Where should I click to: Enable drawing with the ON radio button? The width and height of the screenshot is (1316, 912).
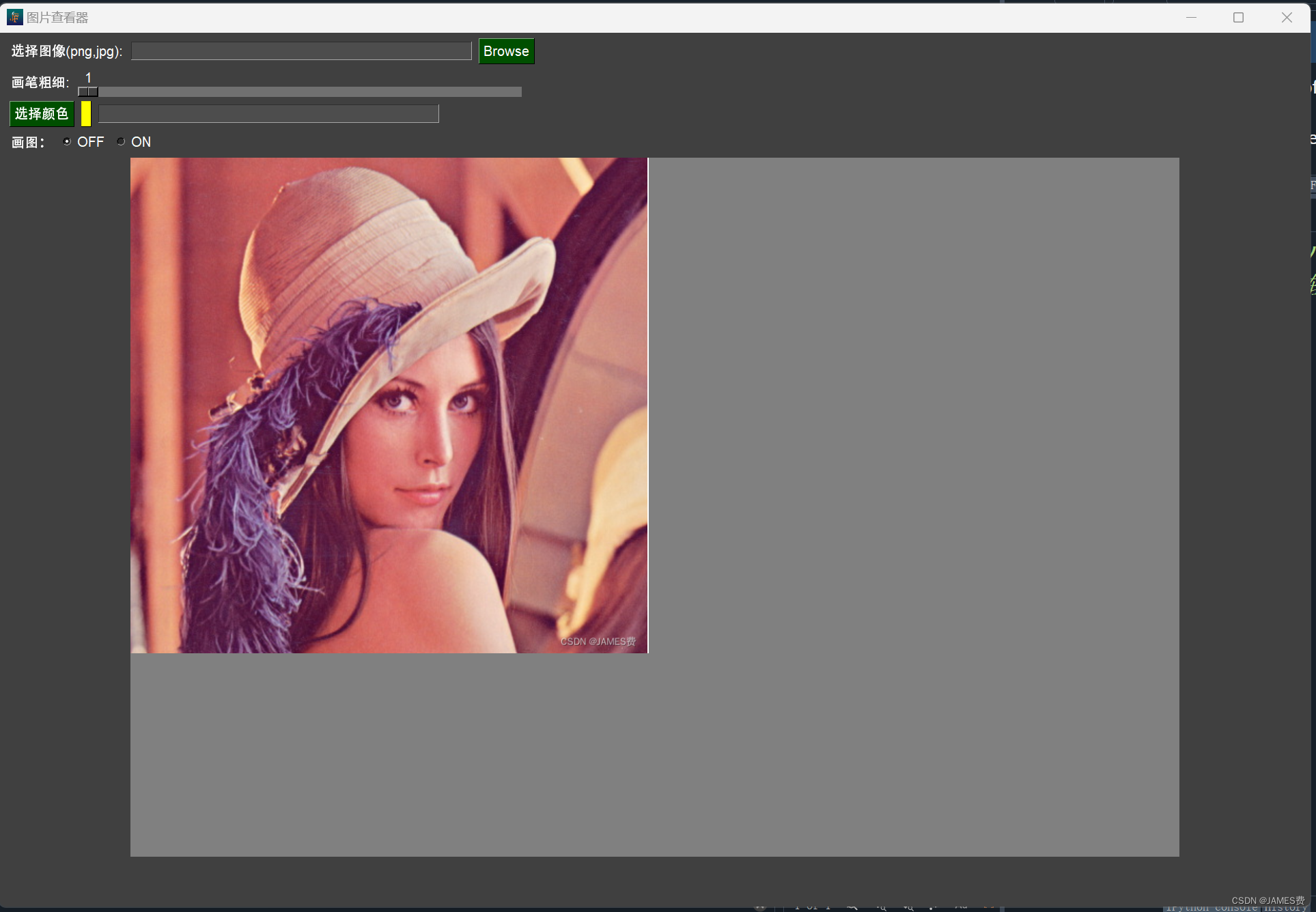[x=121, y=141]
